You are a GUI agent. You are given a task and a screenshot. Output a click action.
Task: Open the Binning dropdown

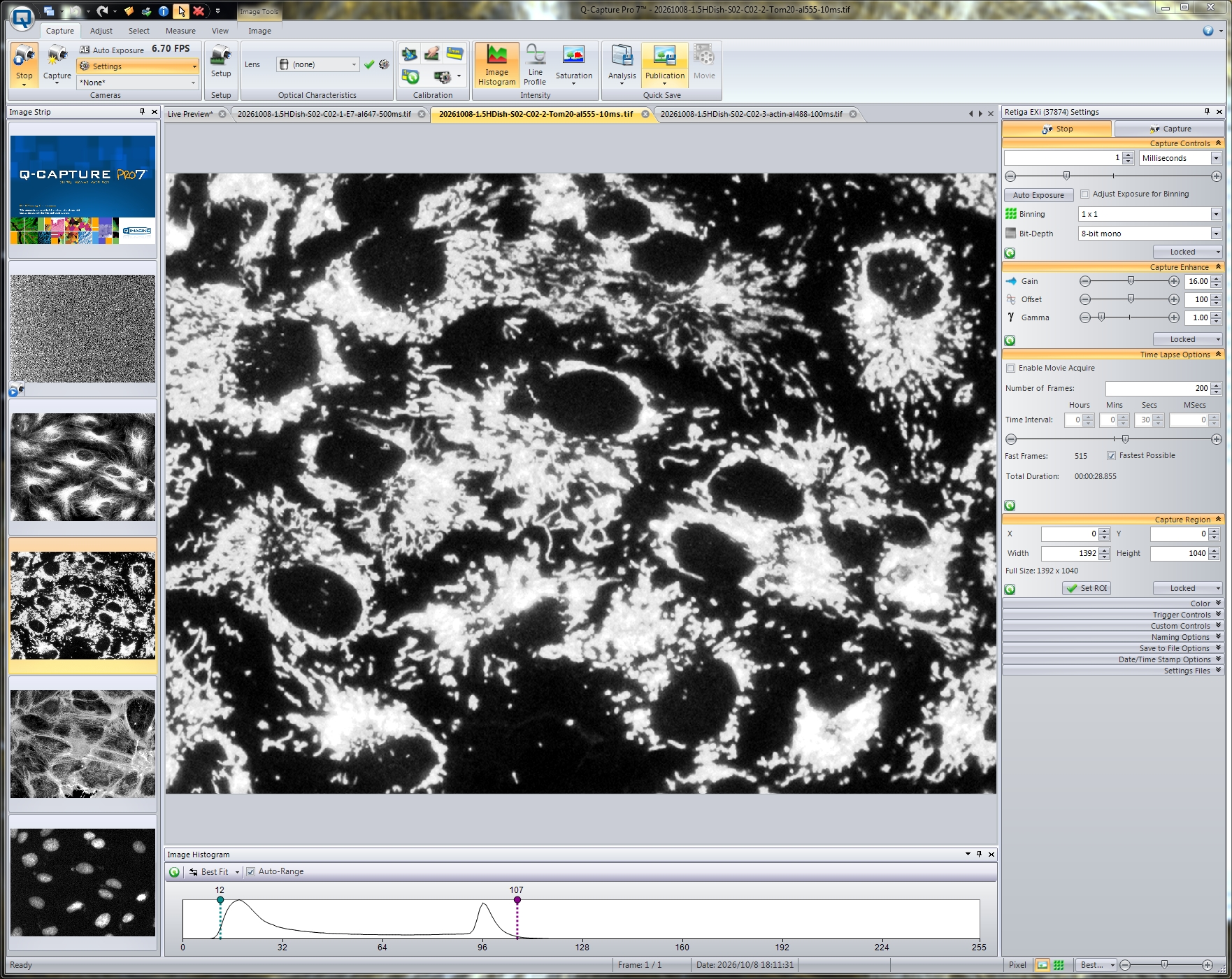click(x=1216, y=214)
